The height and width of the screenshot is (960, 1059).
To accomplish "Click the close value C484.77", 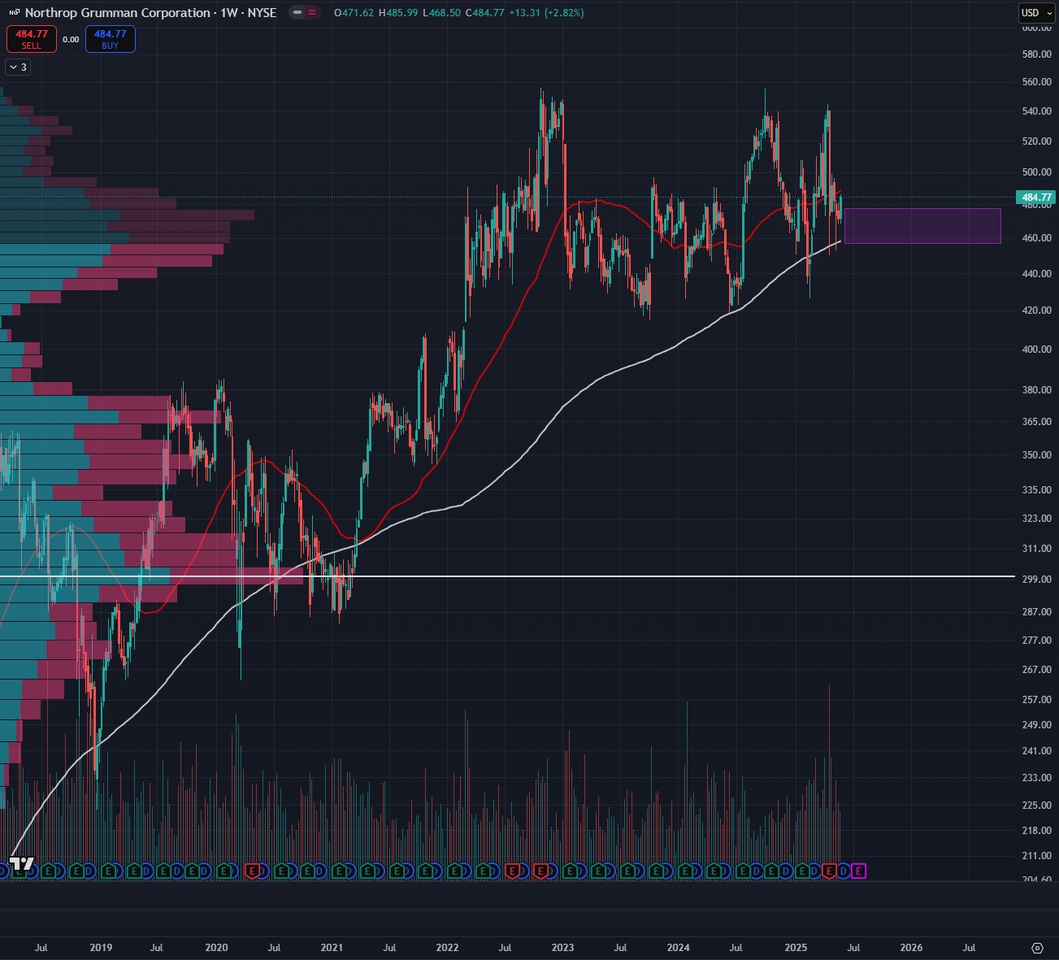I will [485, 12].
